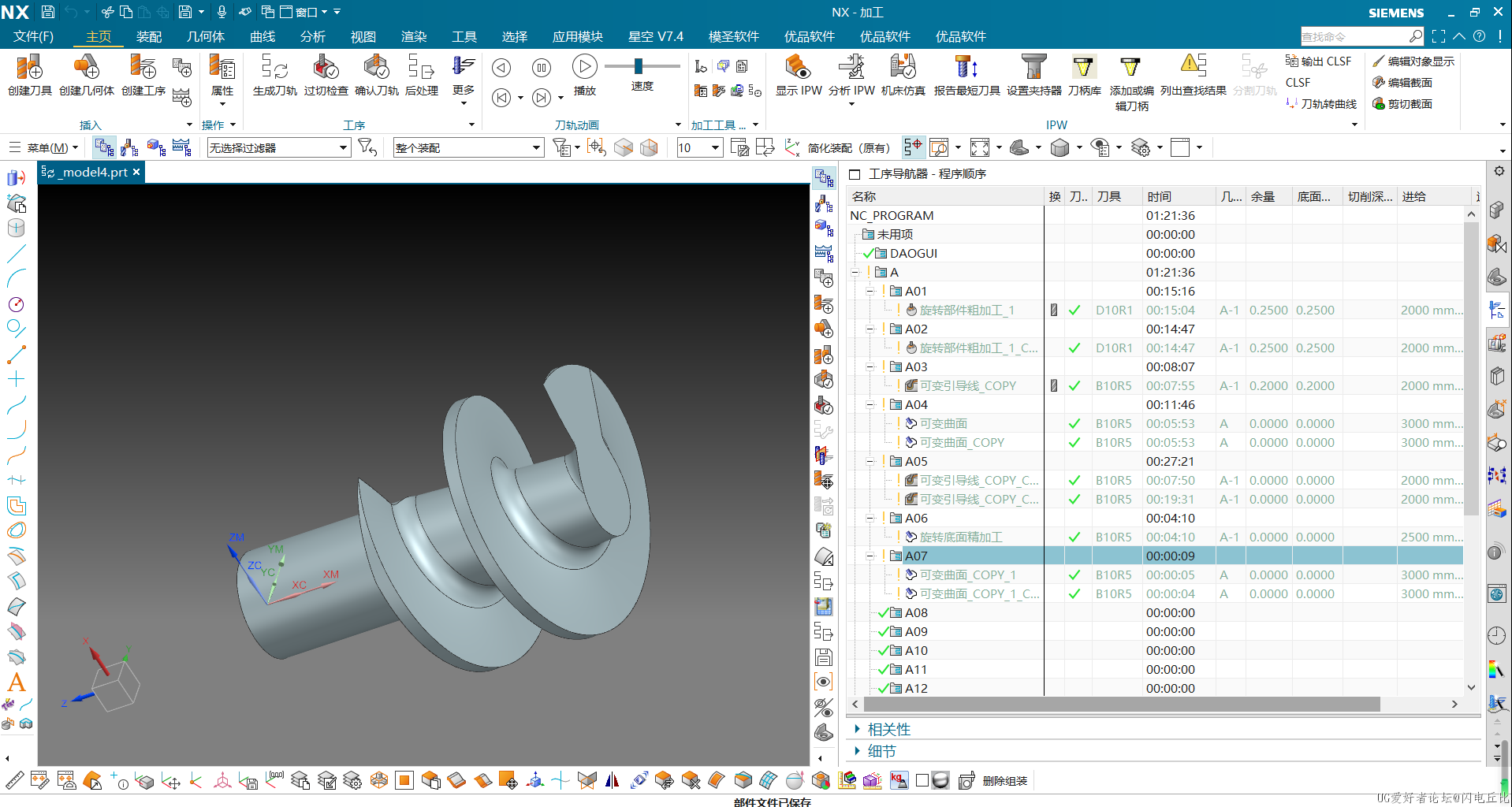
Task: Click the Create Geometry (创建几何体) icon
Action: (86, 75)
